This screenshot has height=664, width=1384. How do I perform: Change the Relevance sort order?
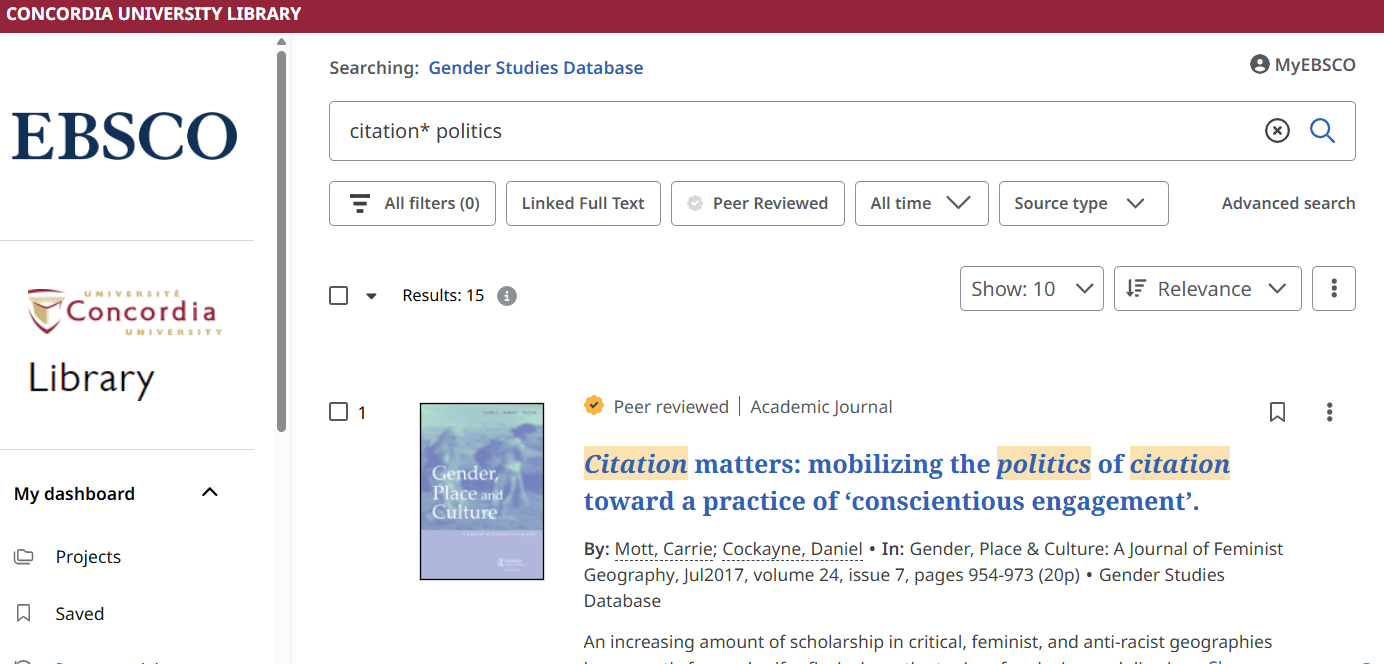point(1207,288)
